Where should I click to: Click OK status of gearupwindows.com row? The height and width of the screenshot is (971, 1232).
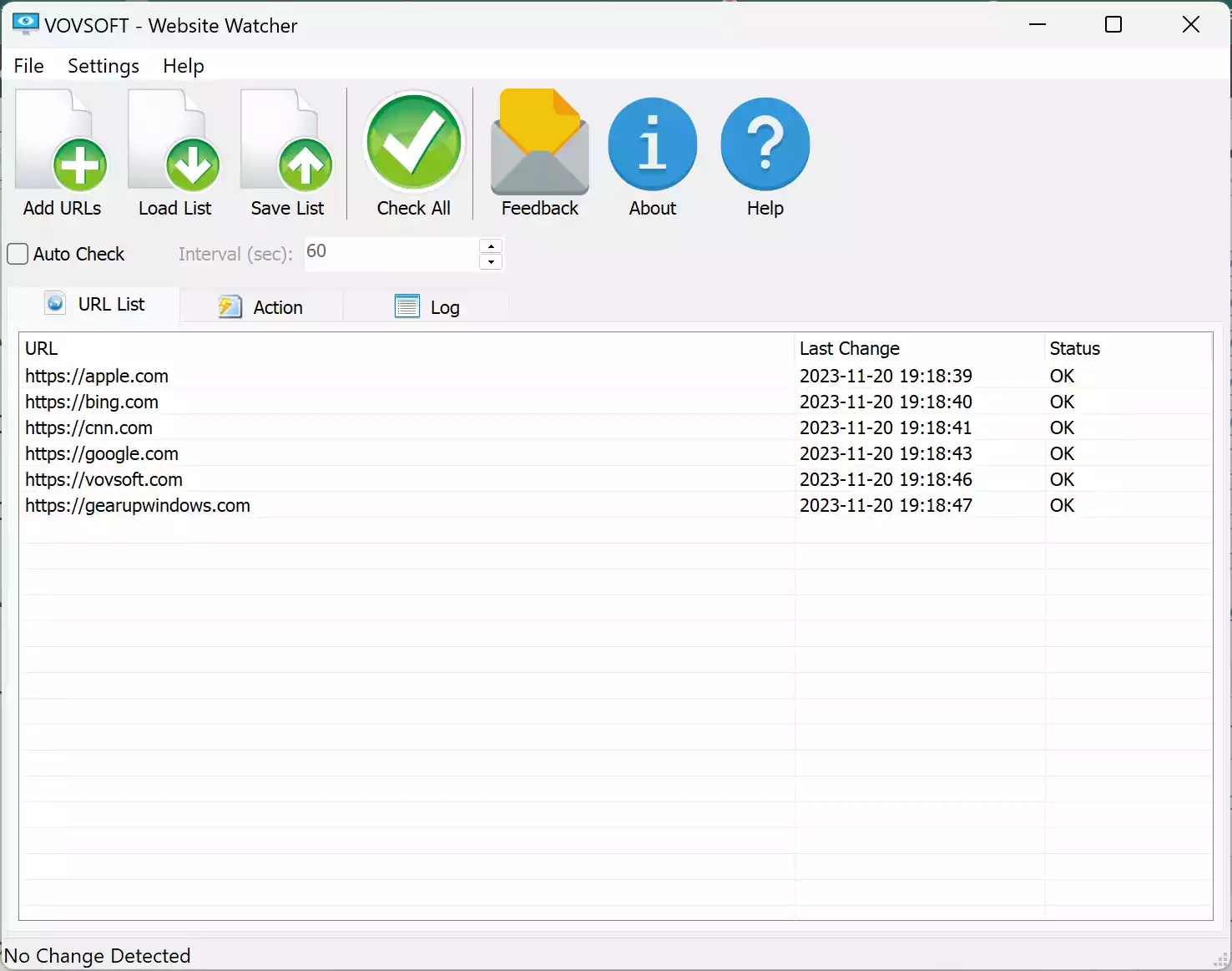coord(1062,505)
